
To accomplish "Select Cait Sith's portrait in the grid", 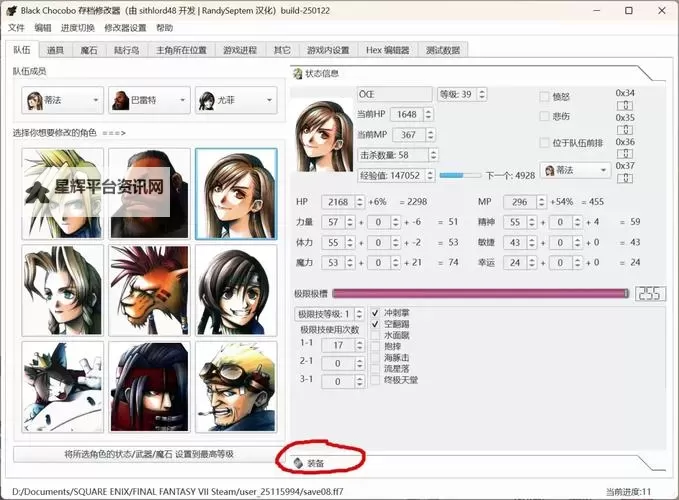I will (x=63, y=387).
